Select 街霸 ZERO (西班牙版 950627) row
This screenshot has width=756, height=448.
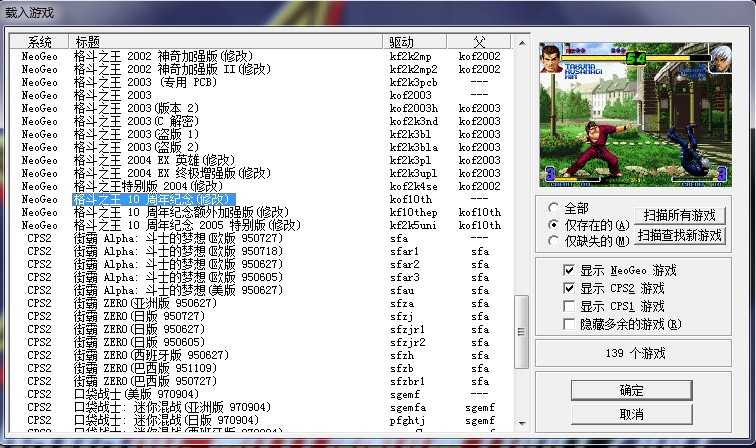[260, 356]
